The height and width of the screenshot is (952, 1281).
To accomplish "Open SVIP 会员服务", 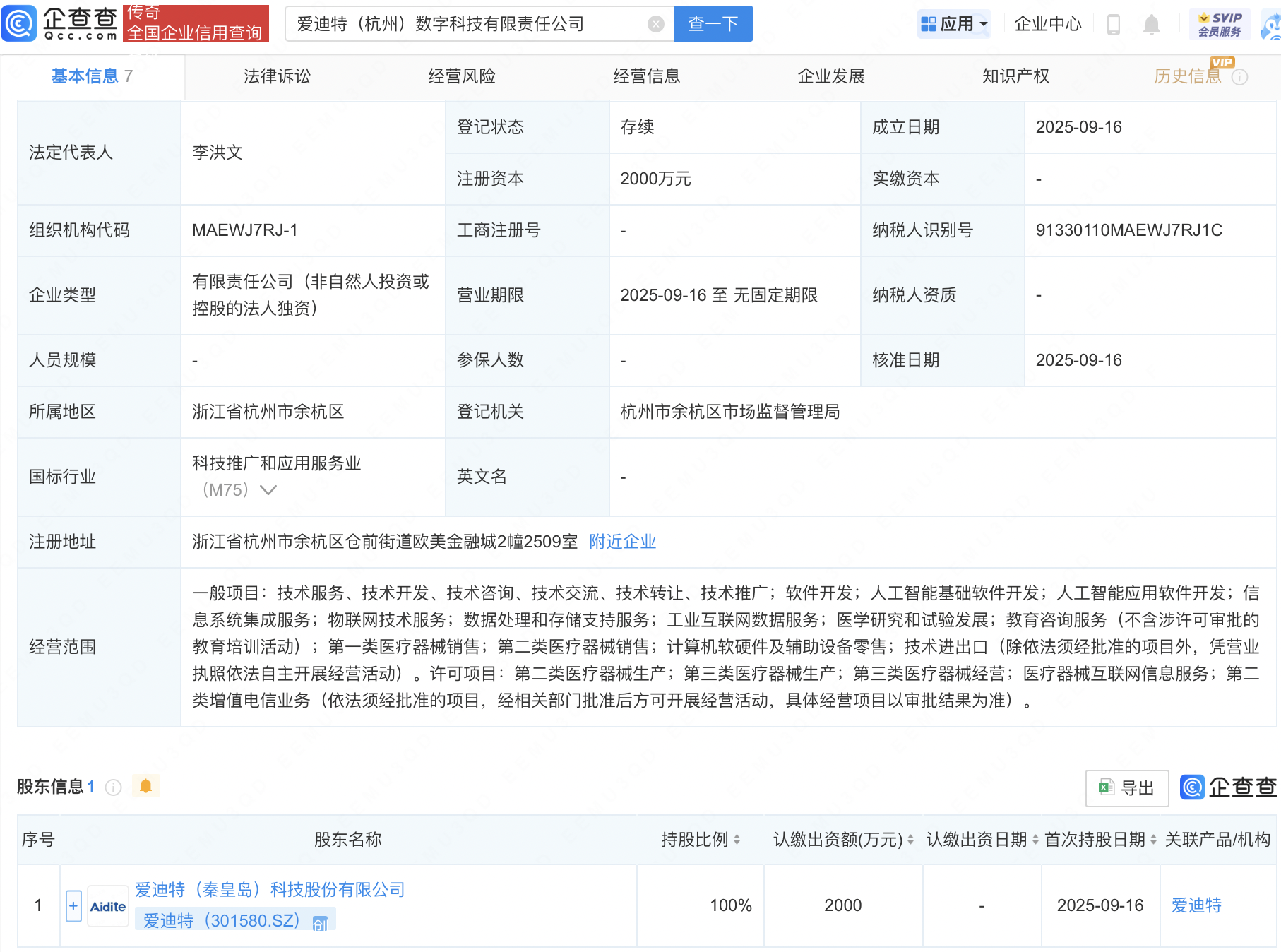I will tap(1220, 25).
